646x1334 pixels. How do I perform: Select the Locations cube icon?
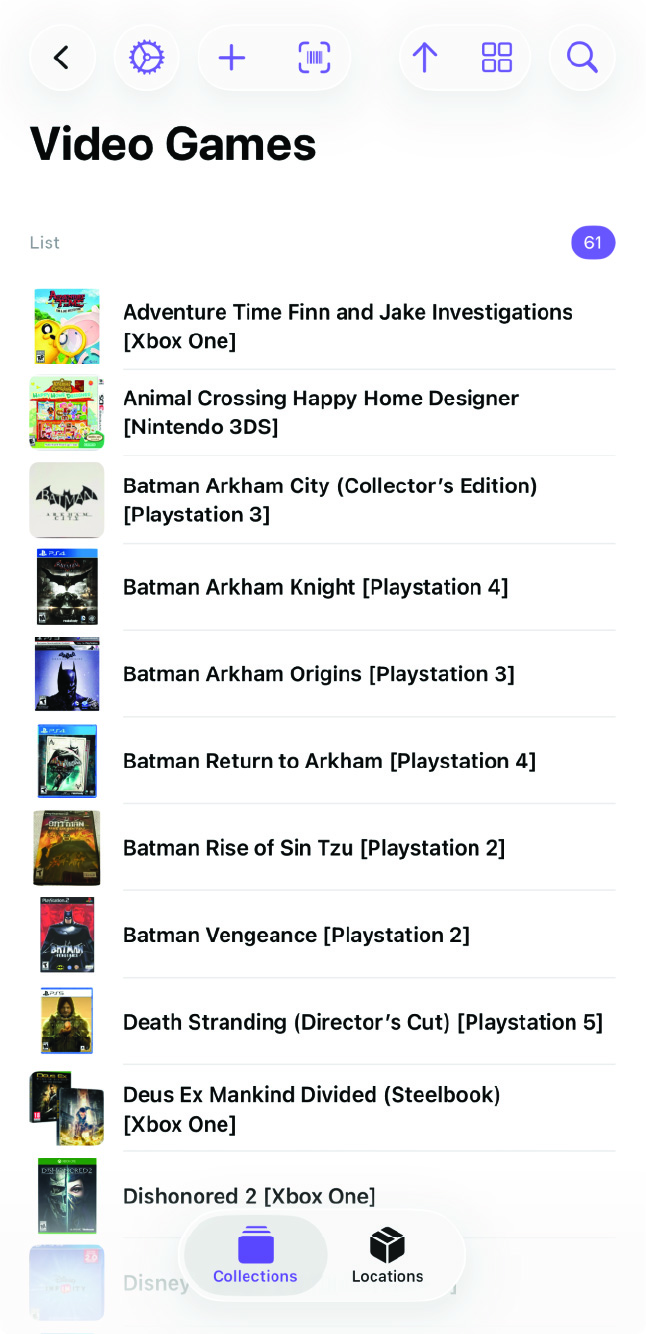click(387, 1246)
